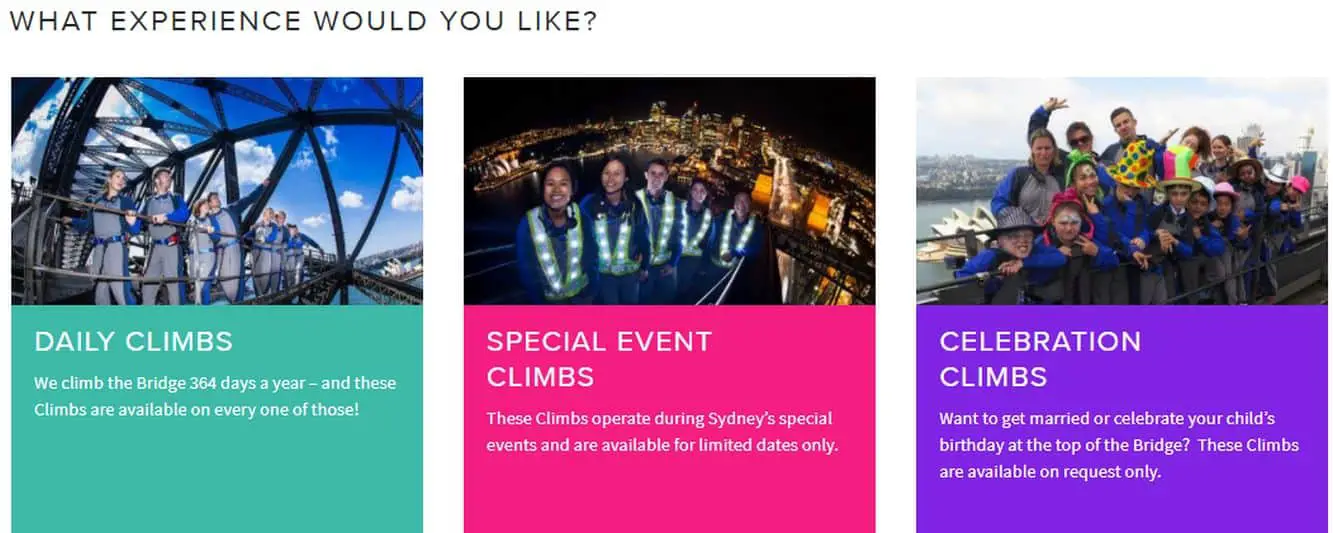
Task: Click the 'available for limited dates only' description
Action: [662, 432]
